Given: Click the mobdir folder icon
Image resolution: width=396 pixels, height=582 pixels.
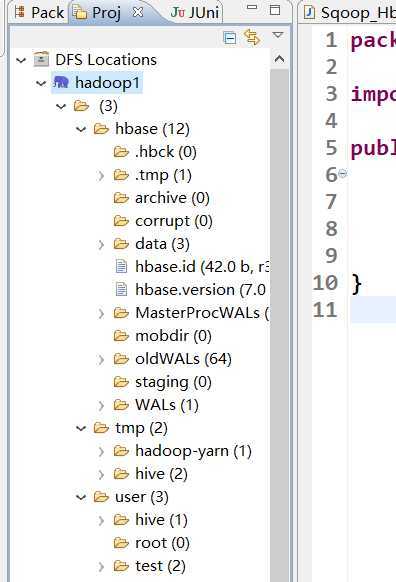Looking at the screenshot, I should (121, 336).
